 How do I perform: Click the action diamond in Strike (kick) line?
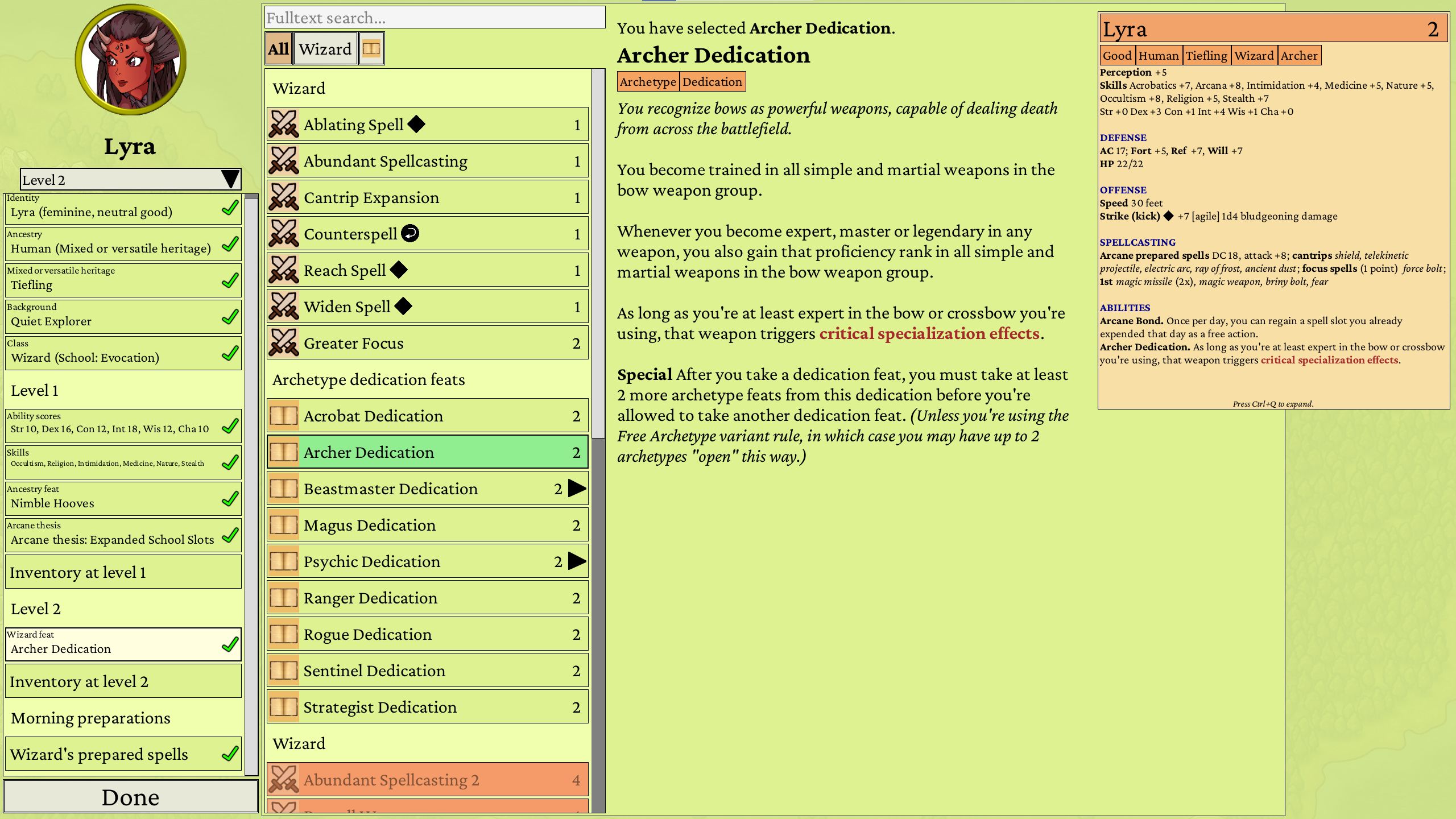[x=1168, y=216]
